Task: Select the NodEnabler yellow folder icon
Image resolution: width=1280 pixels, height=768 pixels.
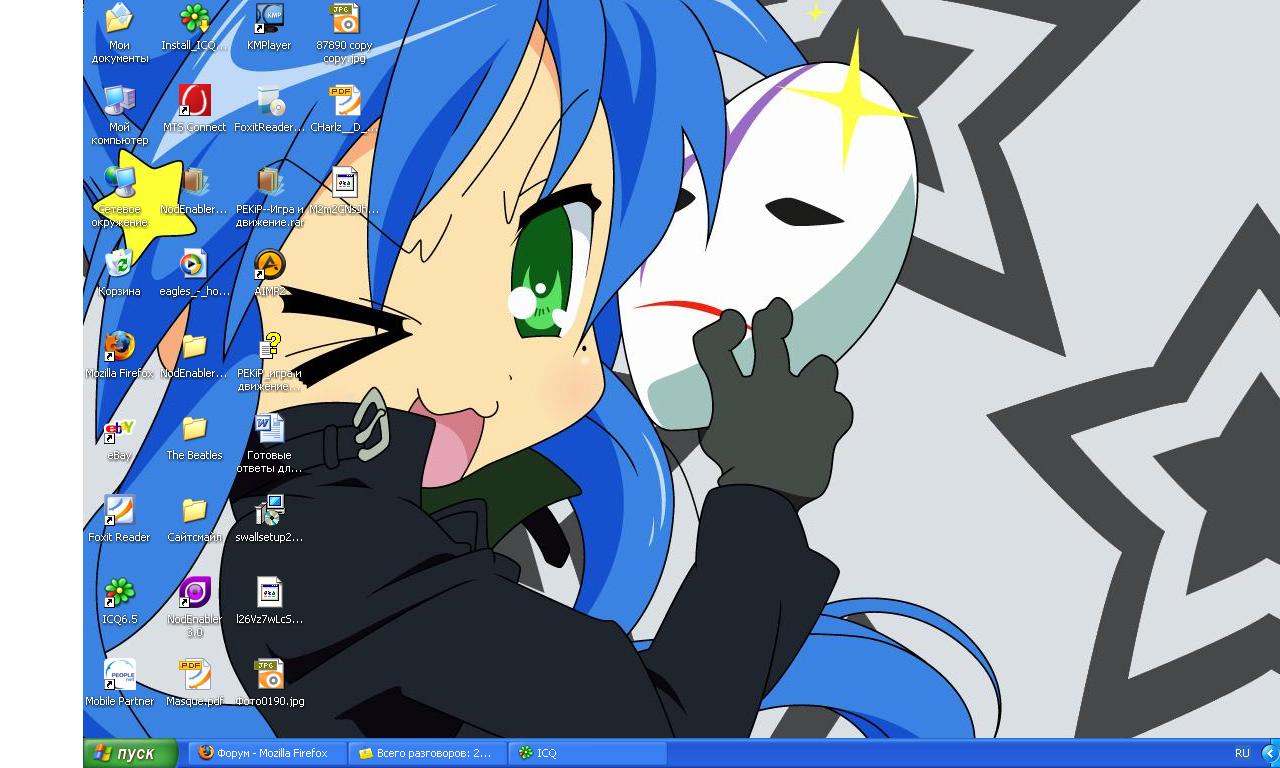Action: [194, 346]
